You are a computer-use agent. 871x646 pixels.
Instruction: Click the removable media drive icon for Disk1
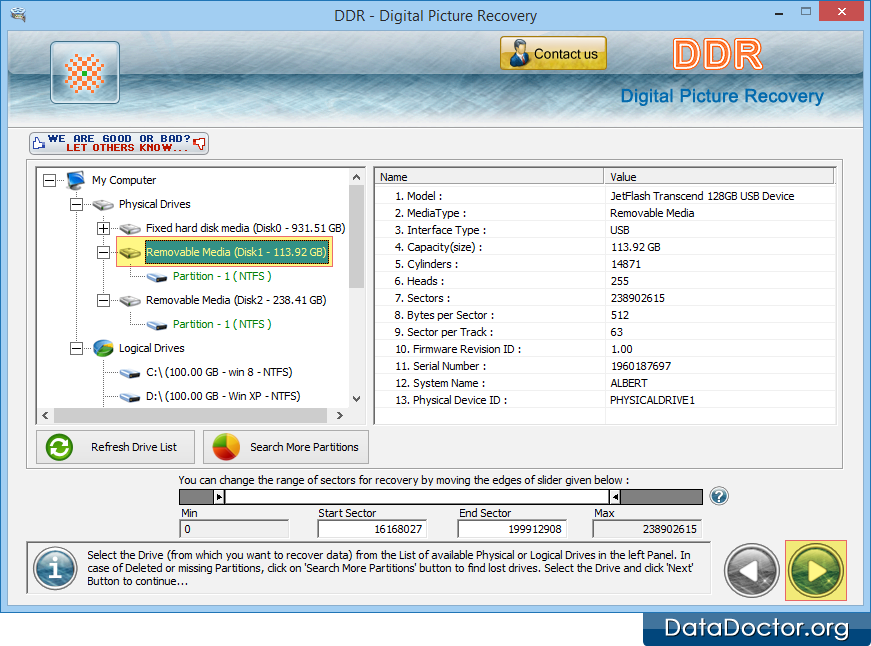point(129,252)
